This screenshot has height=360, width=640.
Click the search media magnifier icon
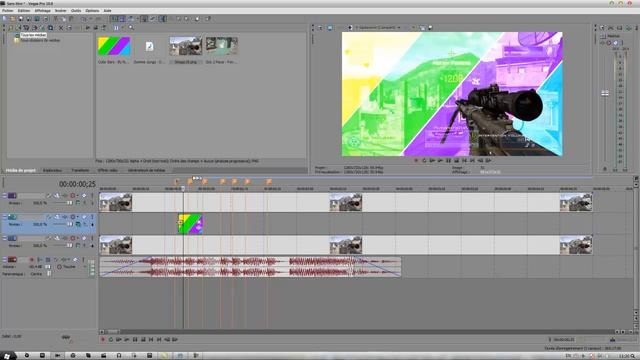pos(131,28)
